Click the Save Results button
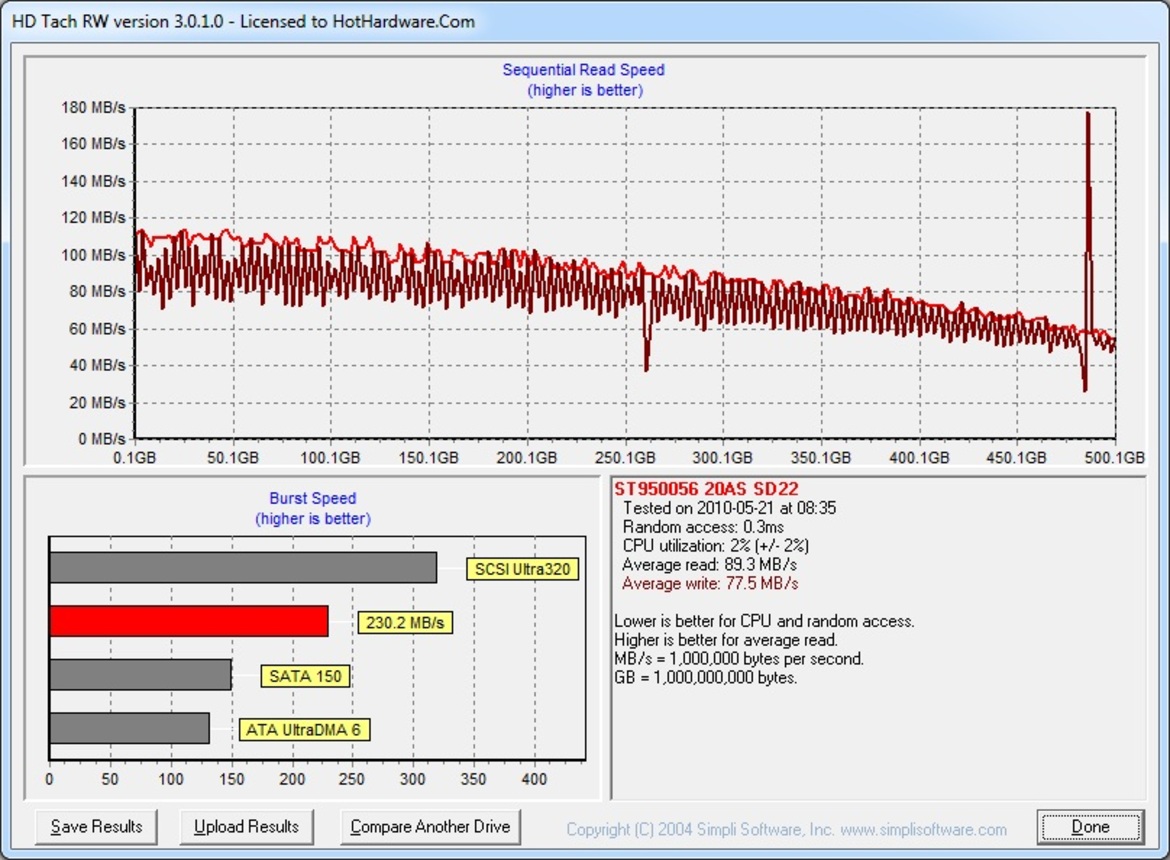The height and width of the screenshot is (860, 1170). point(96,826)
